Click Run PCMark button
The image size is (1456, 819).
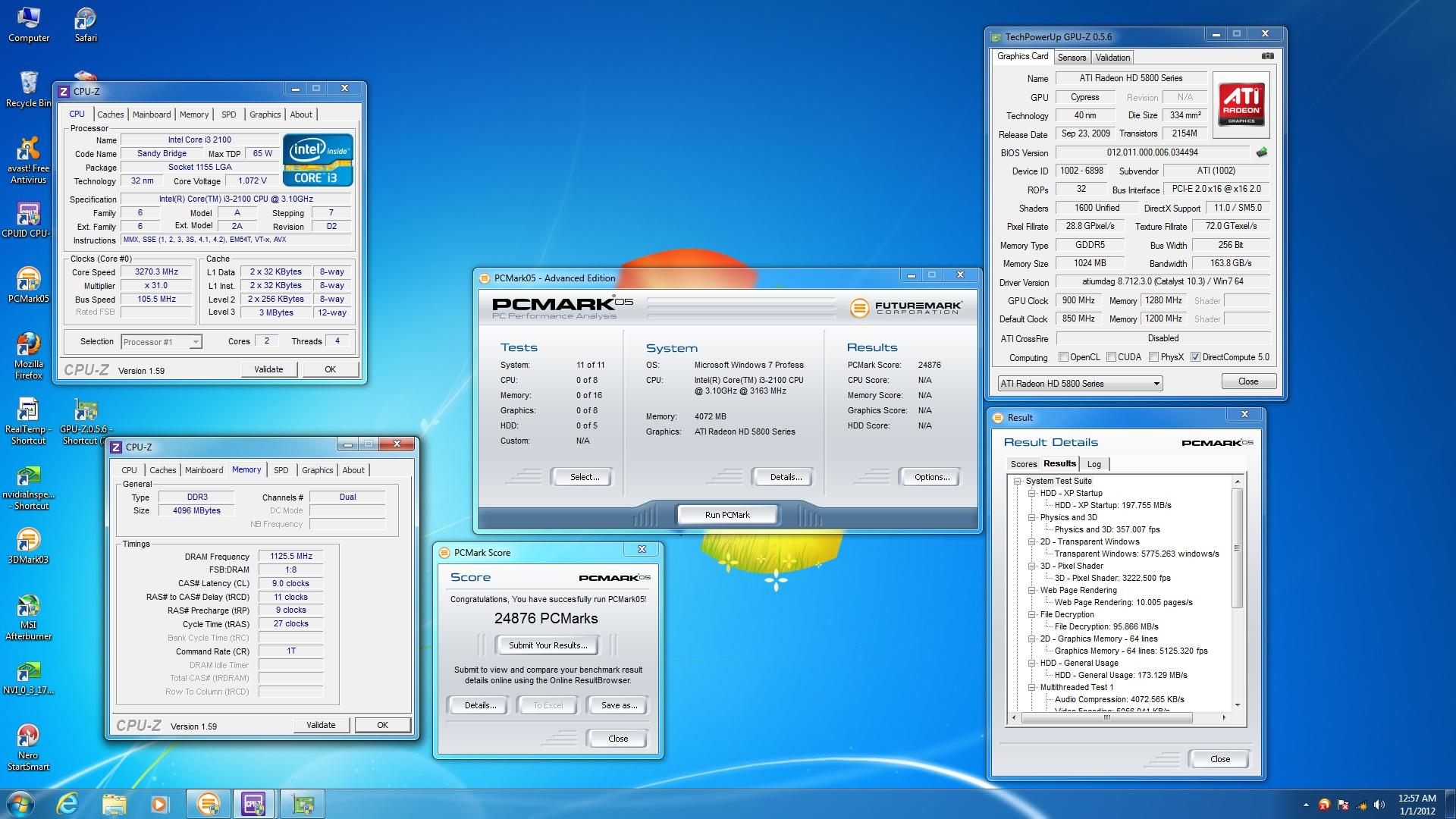click(x=727, y=515)
